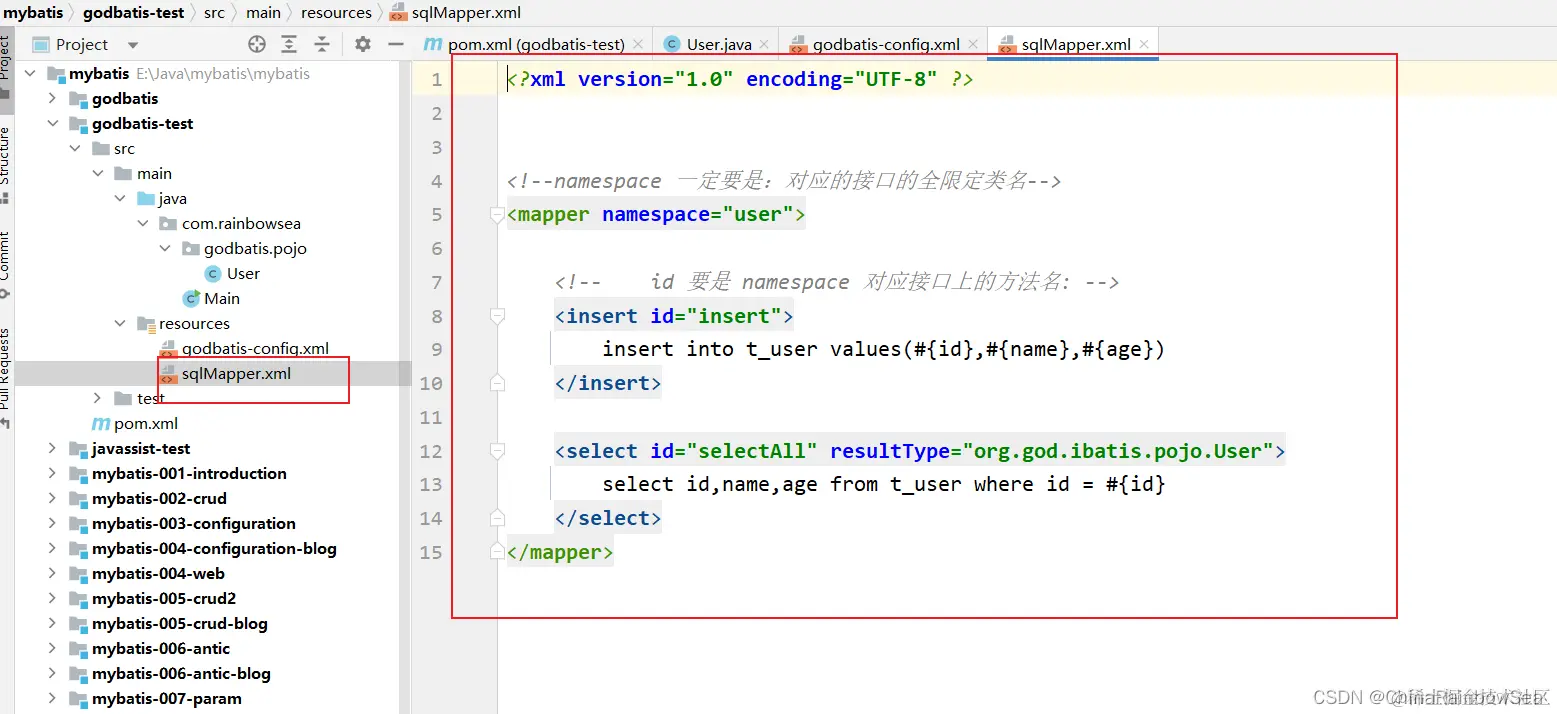Screen dimensions: 1557x714
Task: Select the sqlMapper.xml tab
Action: (1074, 44)
